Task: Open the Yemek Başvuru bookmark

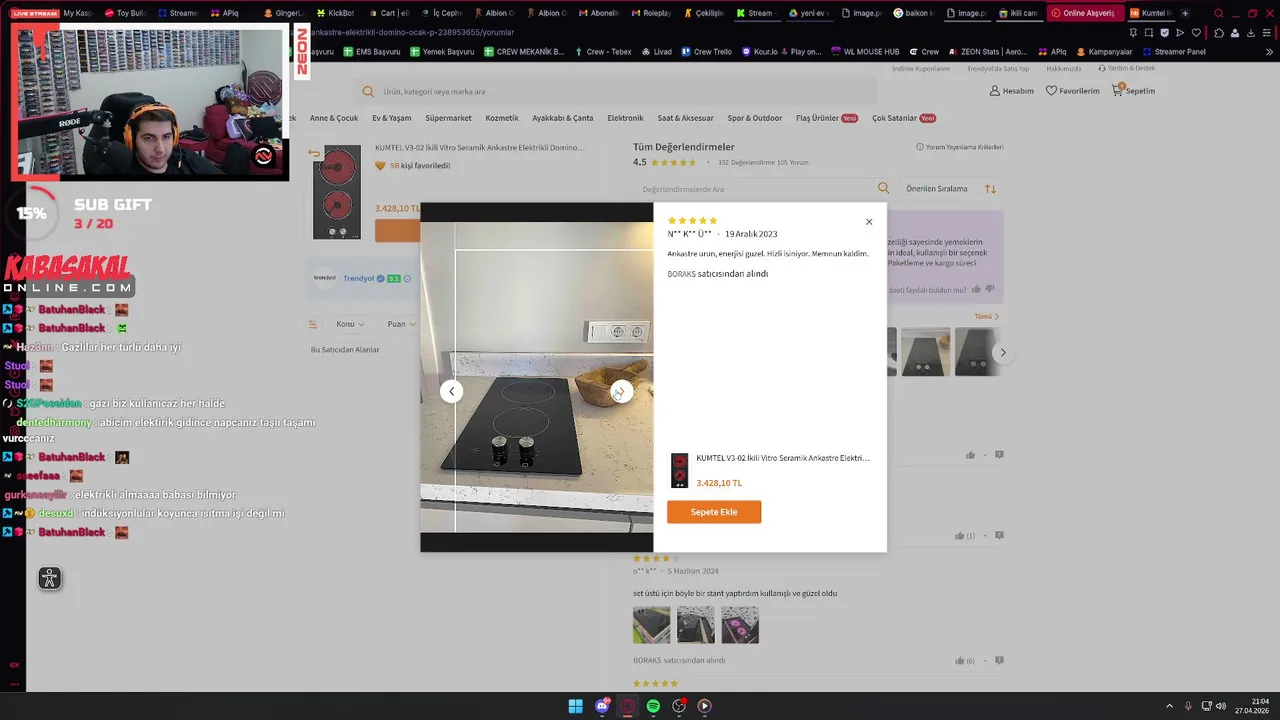Action: (x=441, y=52)
